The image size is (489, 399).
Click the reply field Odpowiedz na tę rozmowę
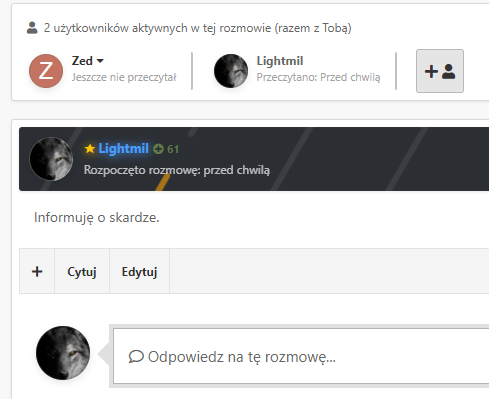click(301, 356)
